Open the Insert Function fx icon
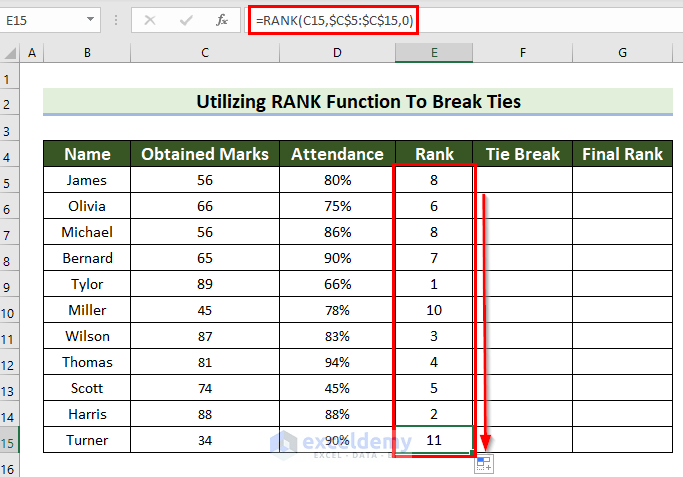 click(222, 20)
